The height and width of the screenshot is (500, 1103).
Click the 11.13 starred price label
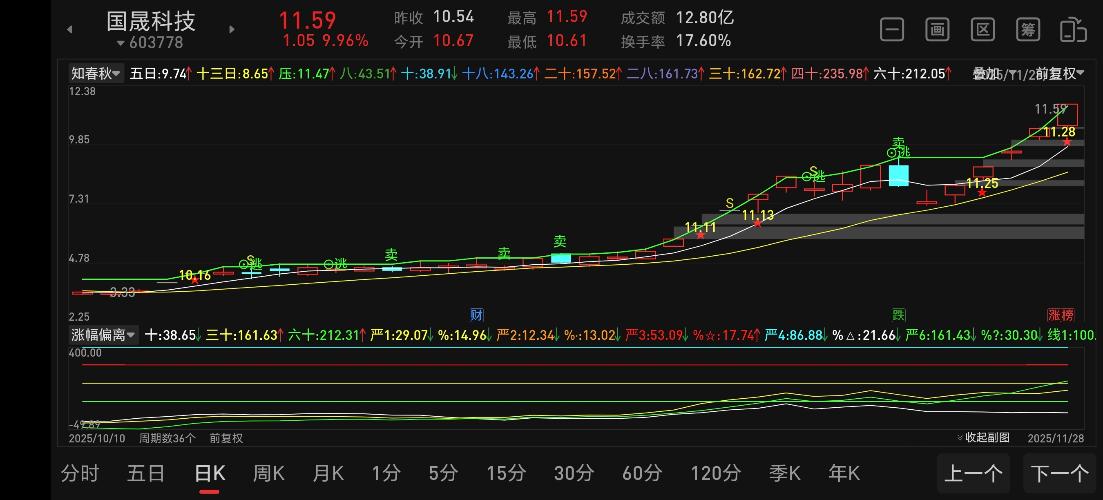(758, 215)
